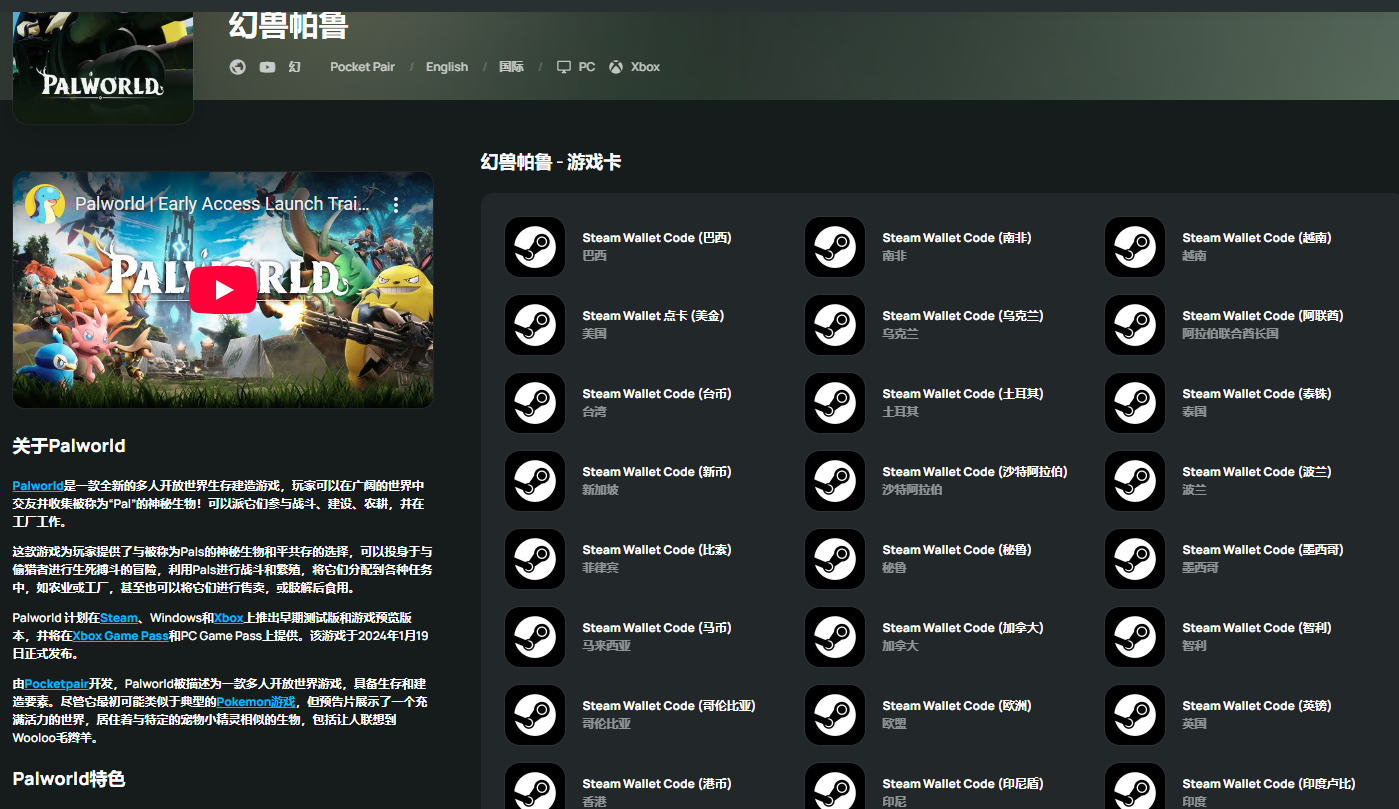Click the Steam icon for Wallet Code (加拿大)
Viewport: 1399px width, 809px height.
[835, 637]
